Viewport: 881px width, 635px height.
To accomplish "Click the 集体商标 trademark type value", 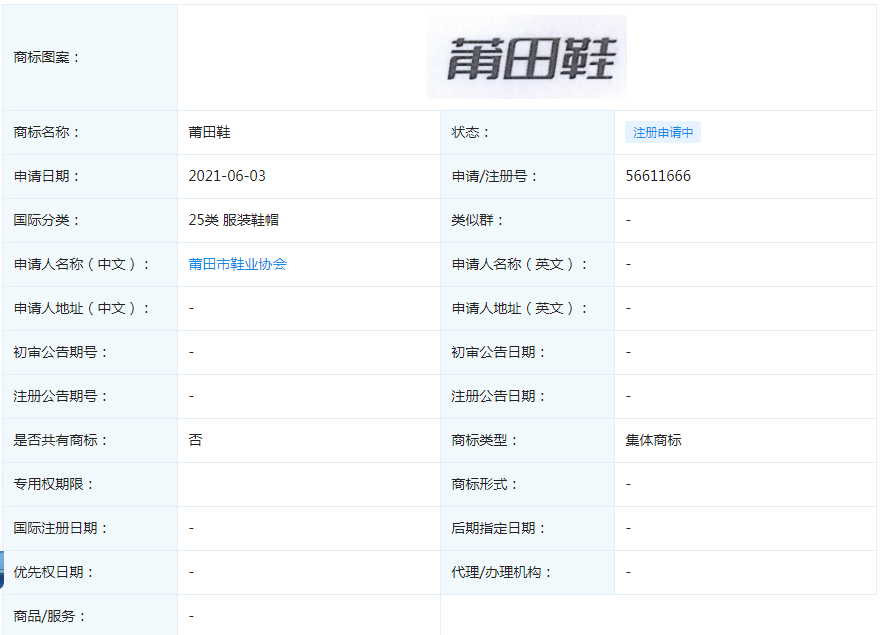I will coord(653,440).
